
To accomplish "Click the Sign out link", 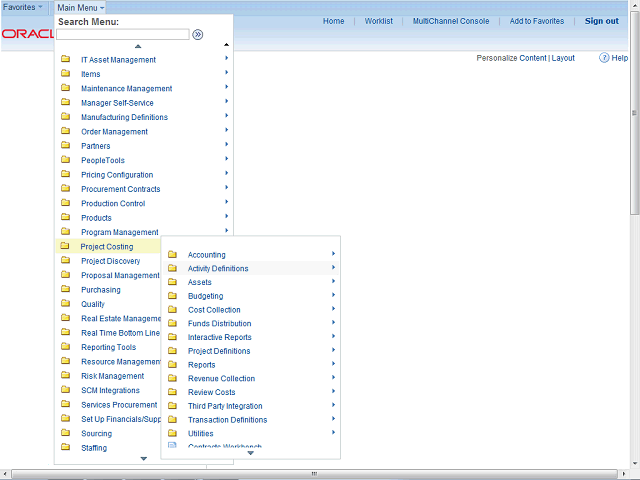I will tap(601, 21).
